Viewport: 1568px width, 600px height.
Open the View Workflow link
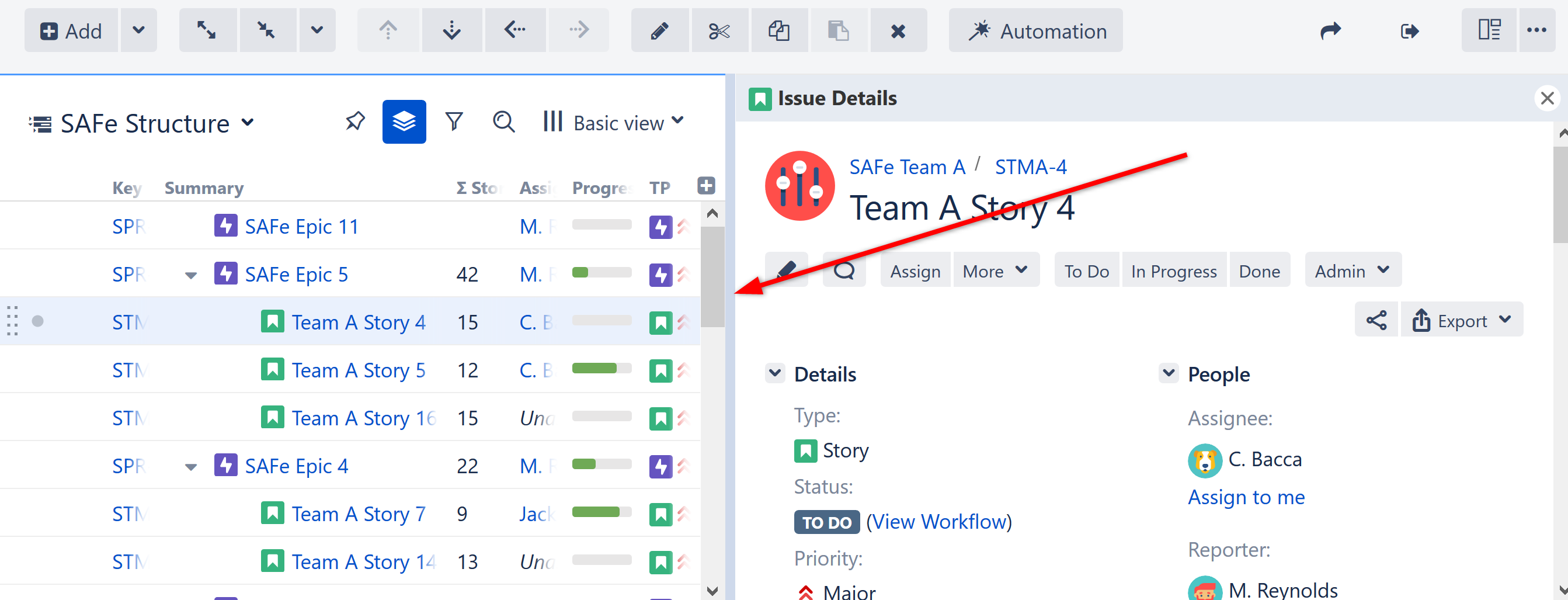click(x=938, y=521)
